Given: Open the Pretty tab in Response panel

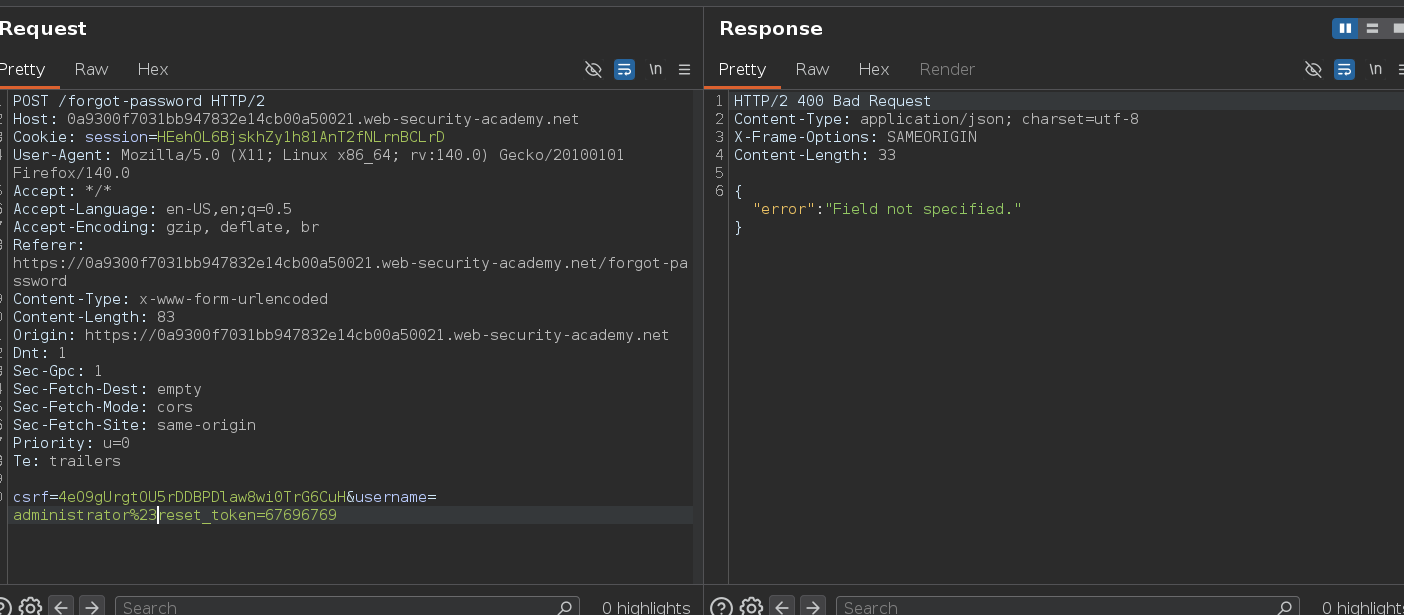Looking at the screenshot, I should 742,69.
